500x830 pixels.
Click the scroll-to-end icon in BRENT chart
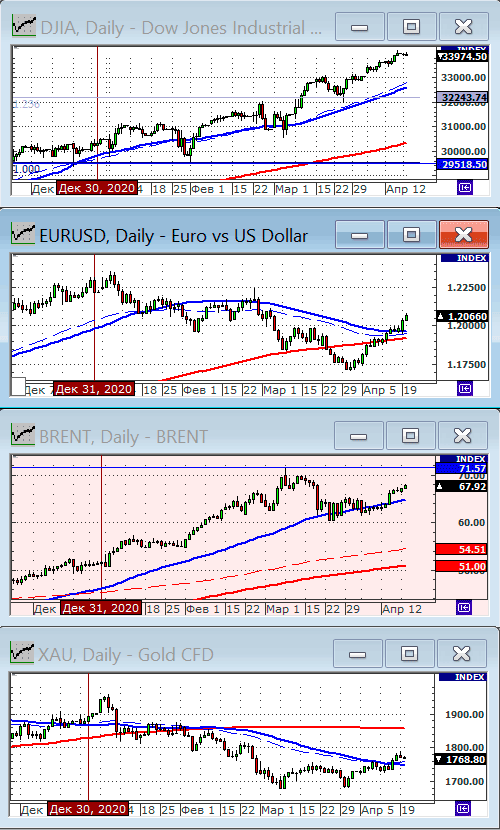[465, 608]
